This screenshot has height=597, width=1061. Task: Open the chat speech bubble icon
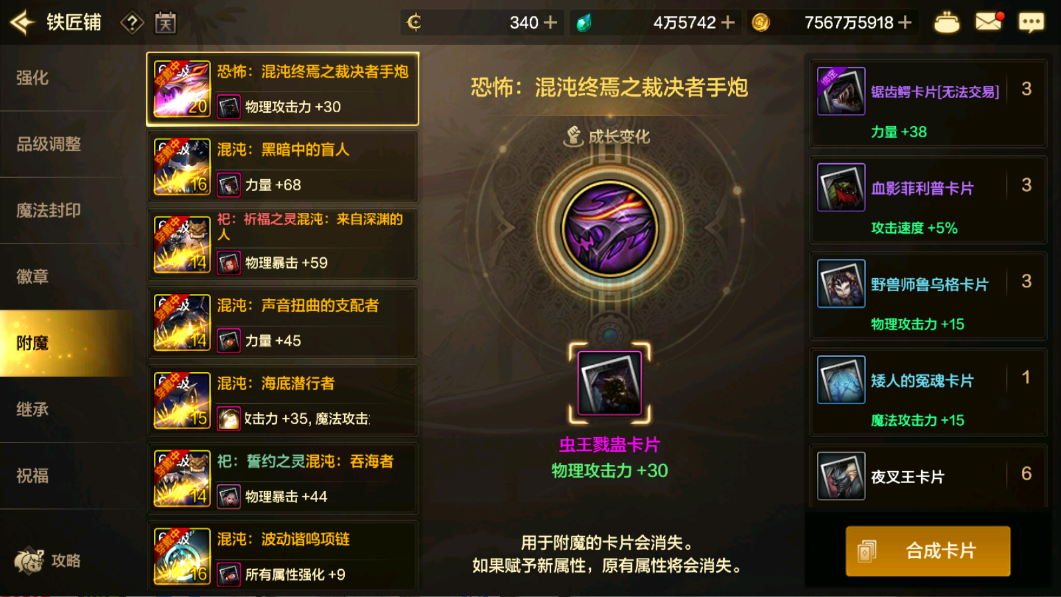(1031, 23)
